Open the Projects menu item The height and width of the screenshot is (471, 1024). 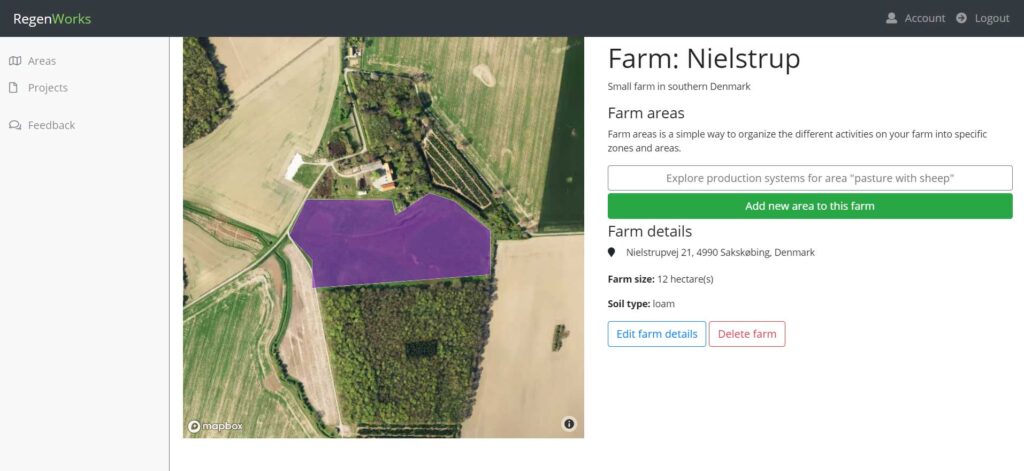[48, 88]
